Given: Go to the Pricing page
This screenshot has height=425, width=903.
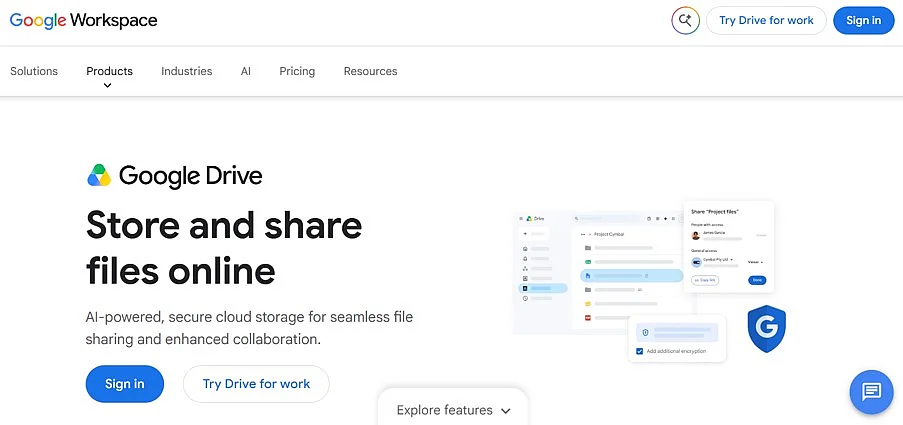Looking at the screenshot, I should tap(297, 71).
